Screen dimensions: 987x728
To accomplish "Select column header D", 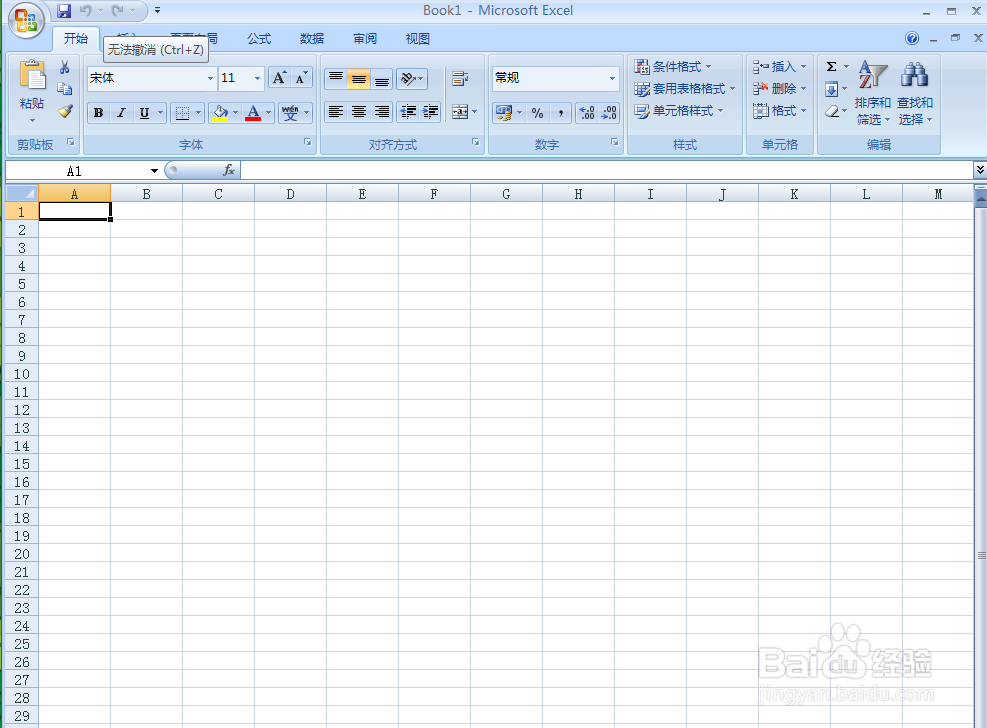I will [290, 194].
